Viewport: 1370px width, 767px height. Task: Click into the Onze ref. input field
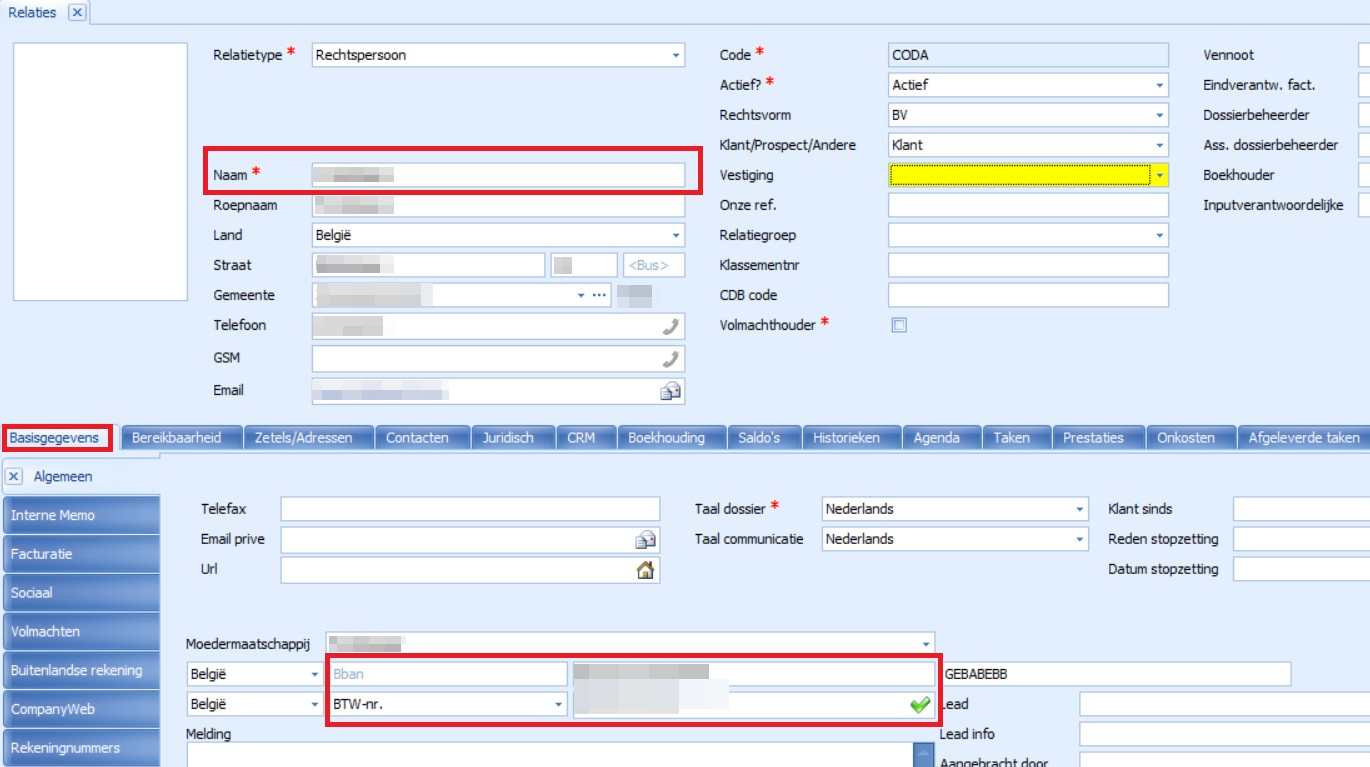[x=1027, y=206]
